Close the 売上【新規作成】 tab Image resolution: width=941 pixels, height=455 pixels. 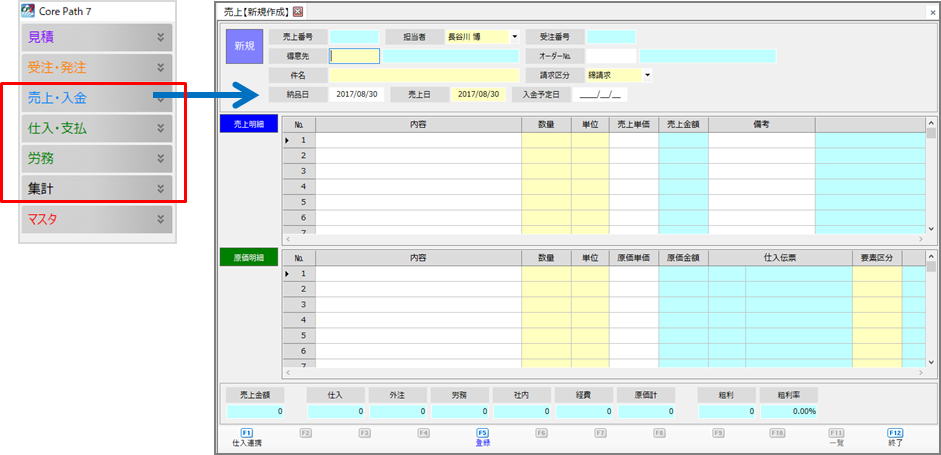point(298,10)
